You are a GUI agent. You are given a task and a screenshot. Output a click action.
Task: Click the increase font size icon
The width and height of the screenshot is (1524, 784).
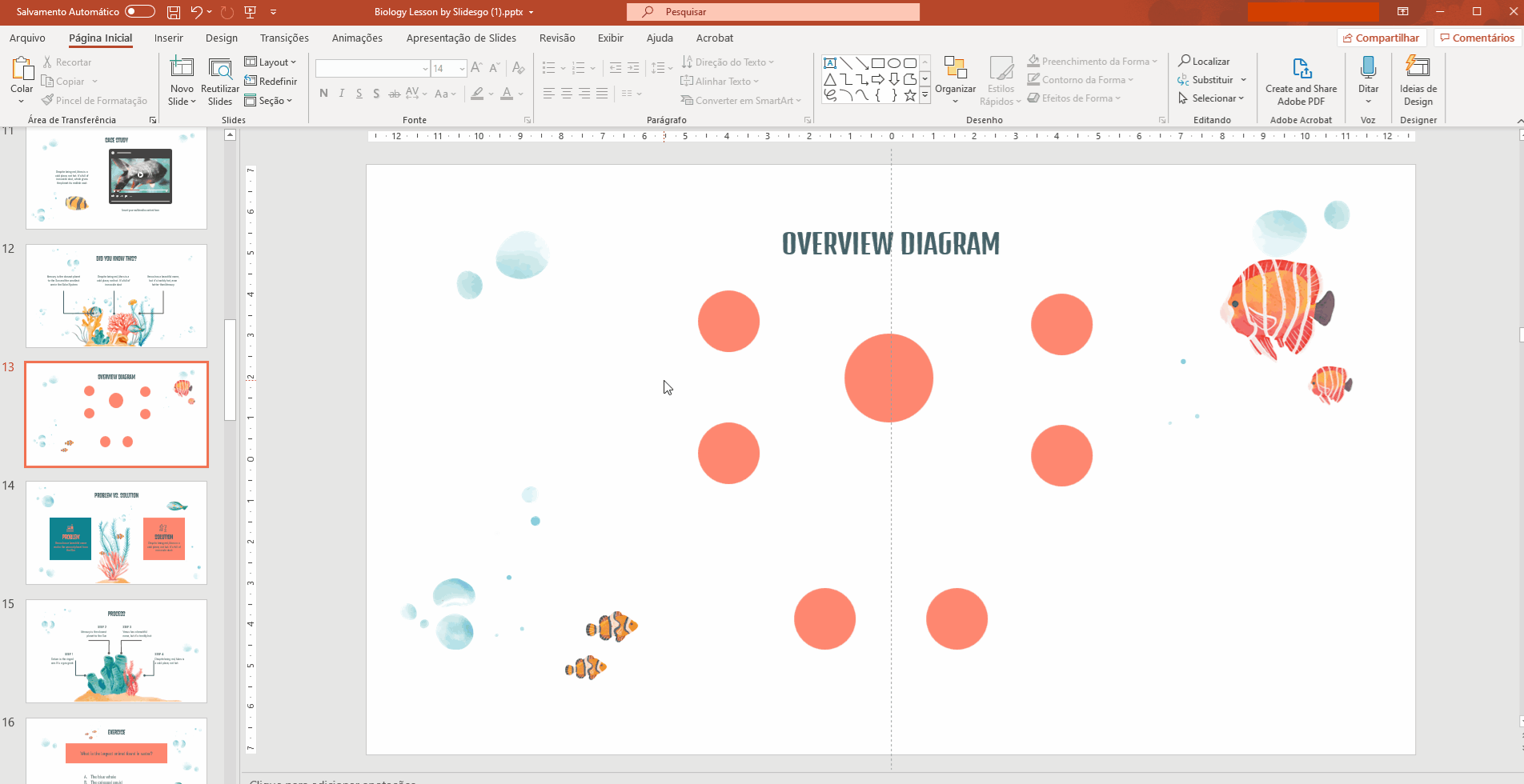(x=476, y=68)
